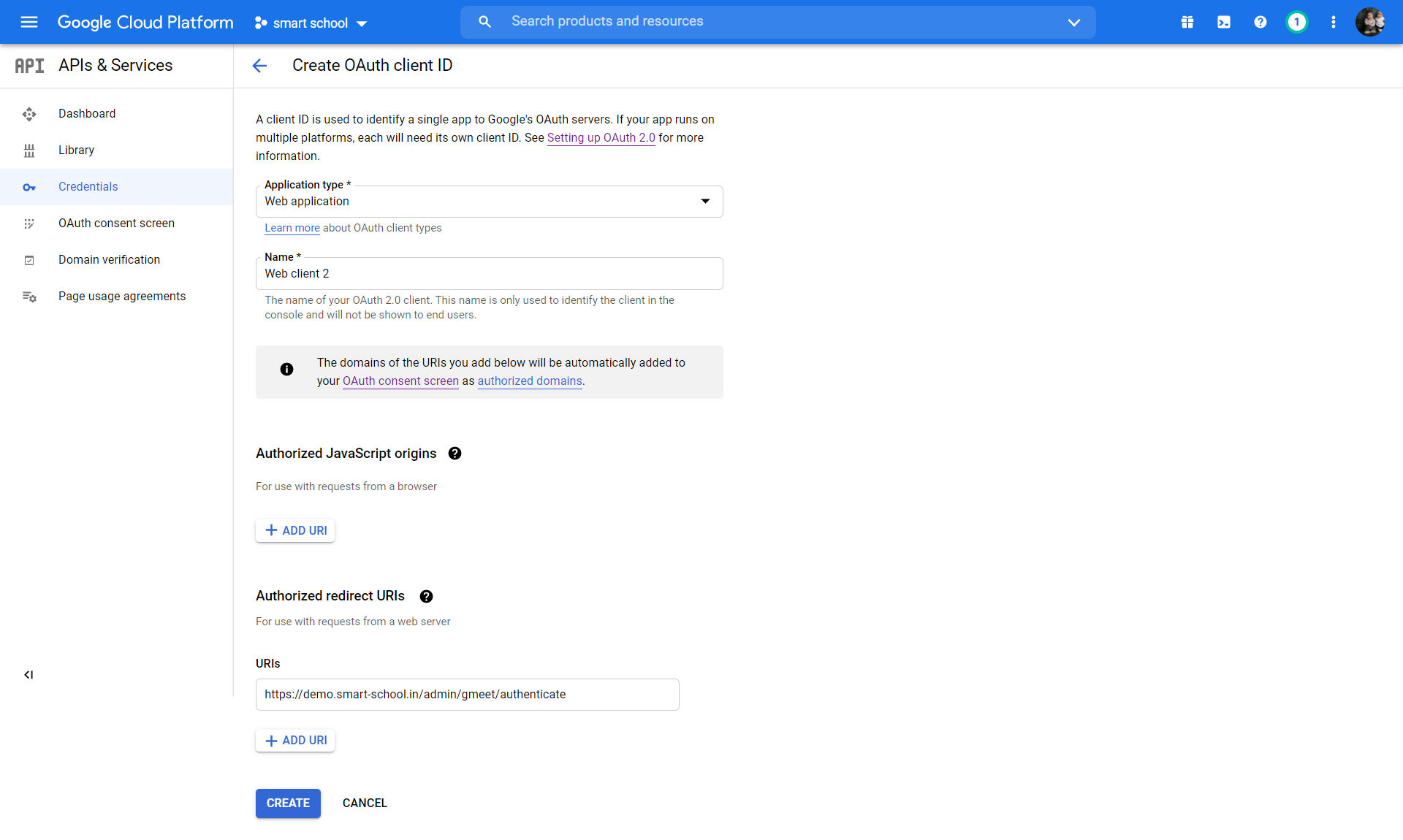Click the OAuth consent screen icon

[28, 223]
